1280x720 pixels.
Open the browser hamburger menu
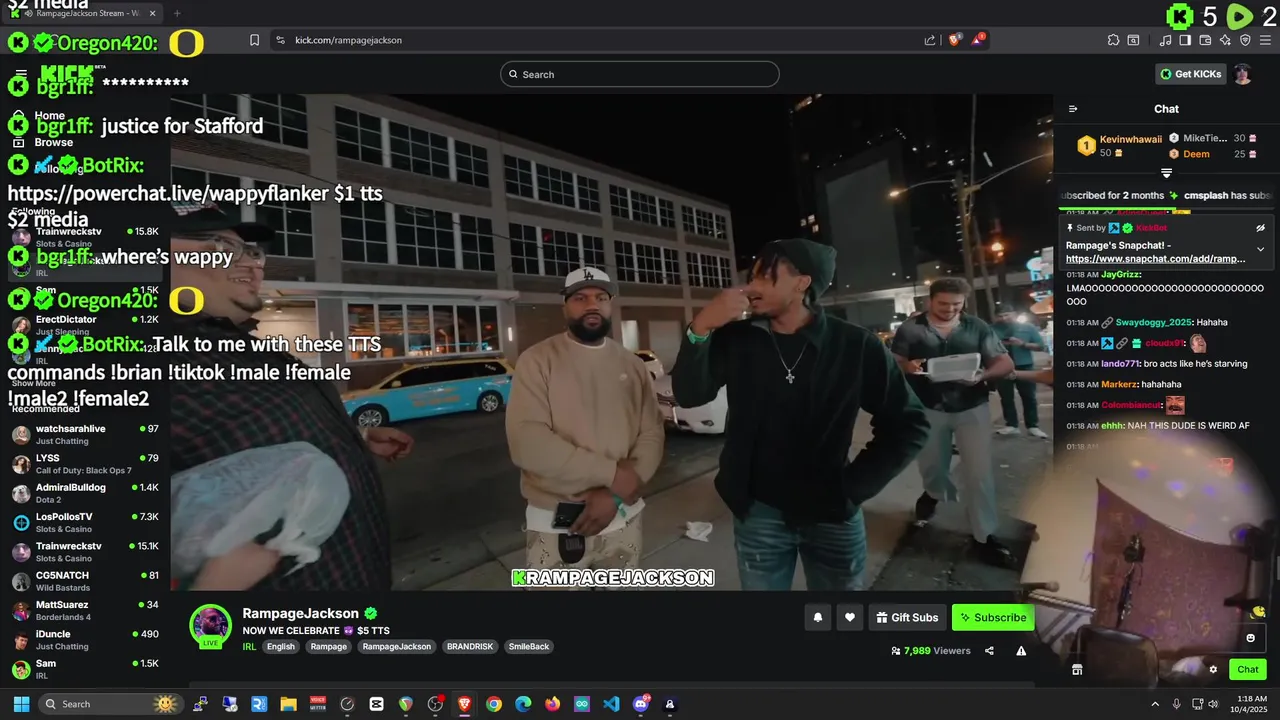pyautogui.click(x=1265, y=40)
